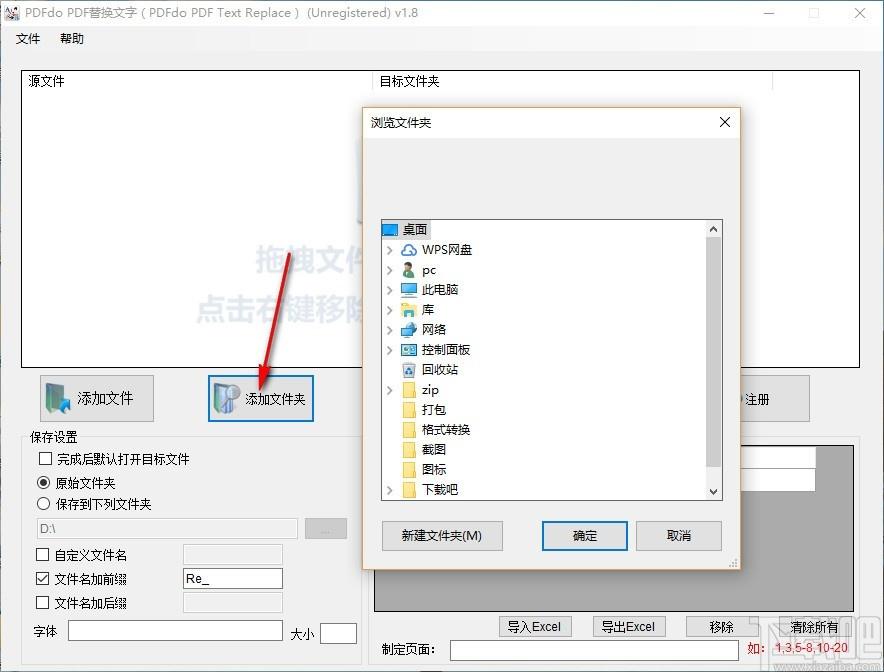Screen dimensions: 884x672
Task: Click the folder tree scrollbar thumb
Action: (x=713, y=352)
